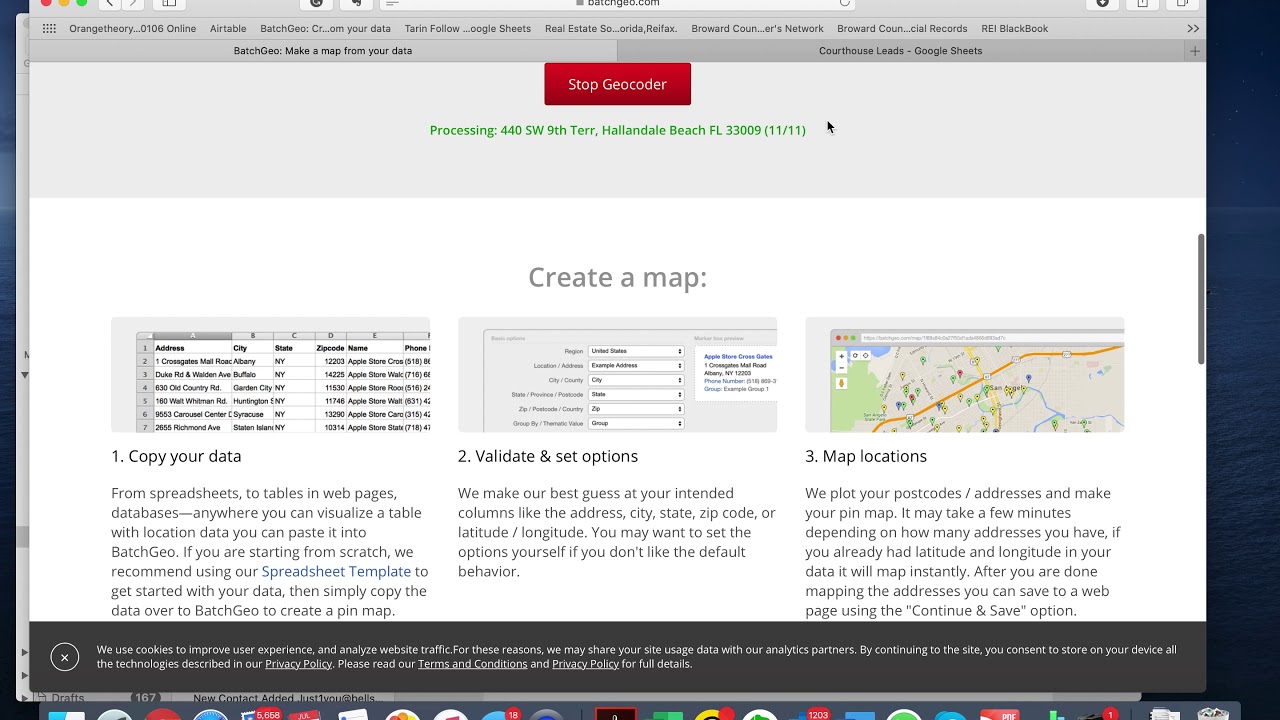Click the '3. Map locations' heading
Viewport: 1280px width, 720px height.
pyautogui.click(x=866, y=456)
